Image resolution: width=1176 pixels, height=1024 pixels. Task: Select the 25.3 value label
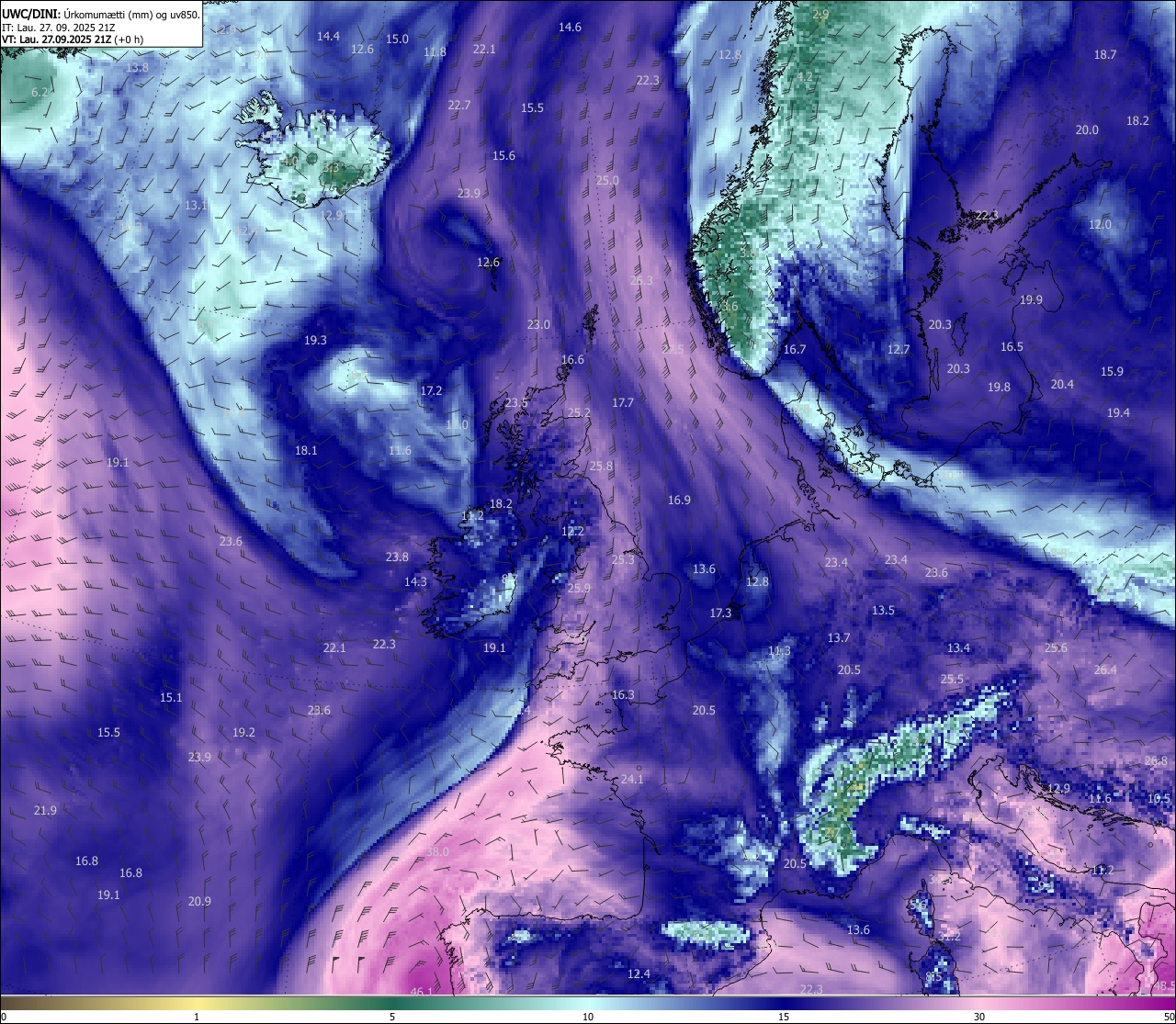[623, 559]
